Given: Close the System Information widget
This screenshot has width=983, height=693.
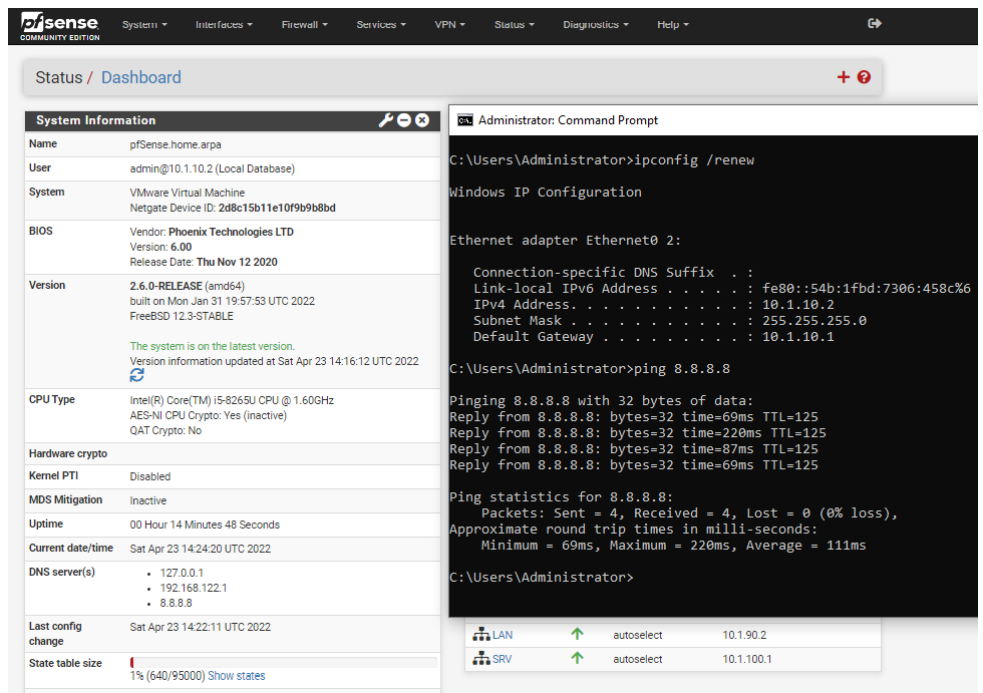Looking at the screenshot, I should pyautogui.click(x=422, y=120).
